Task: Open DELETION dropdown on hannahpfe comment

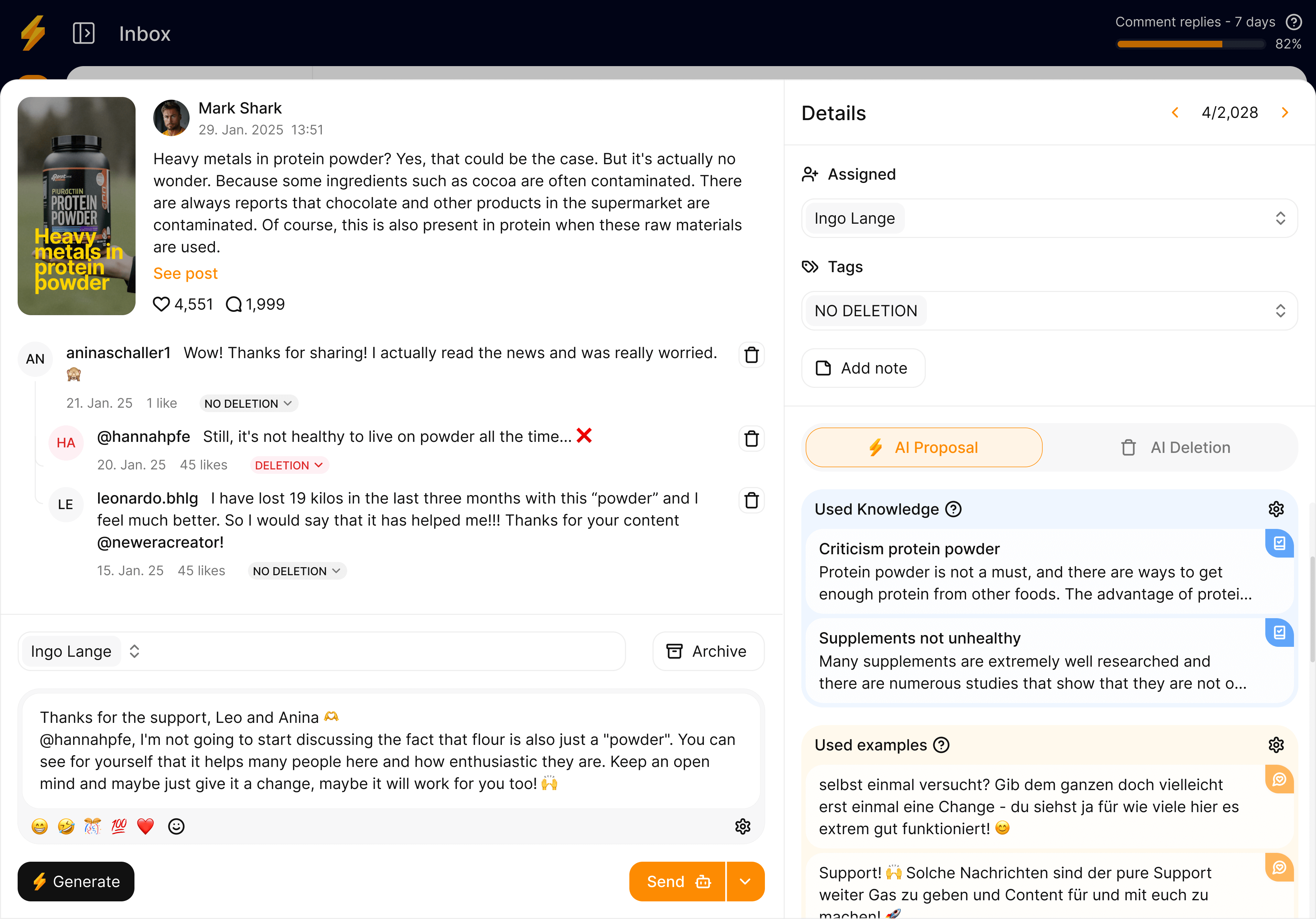Action: (x=290, y=465)
